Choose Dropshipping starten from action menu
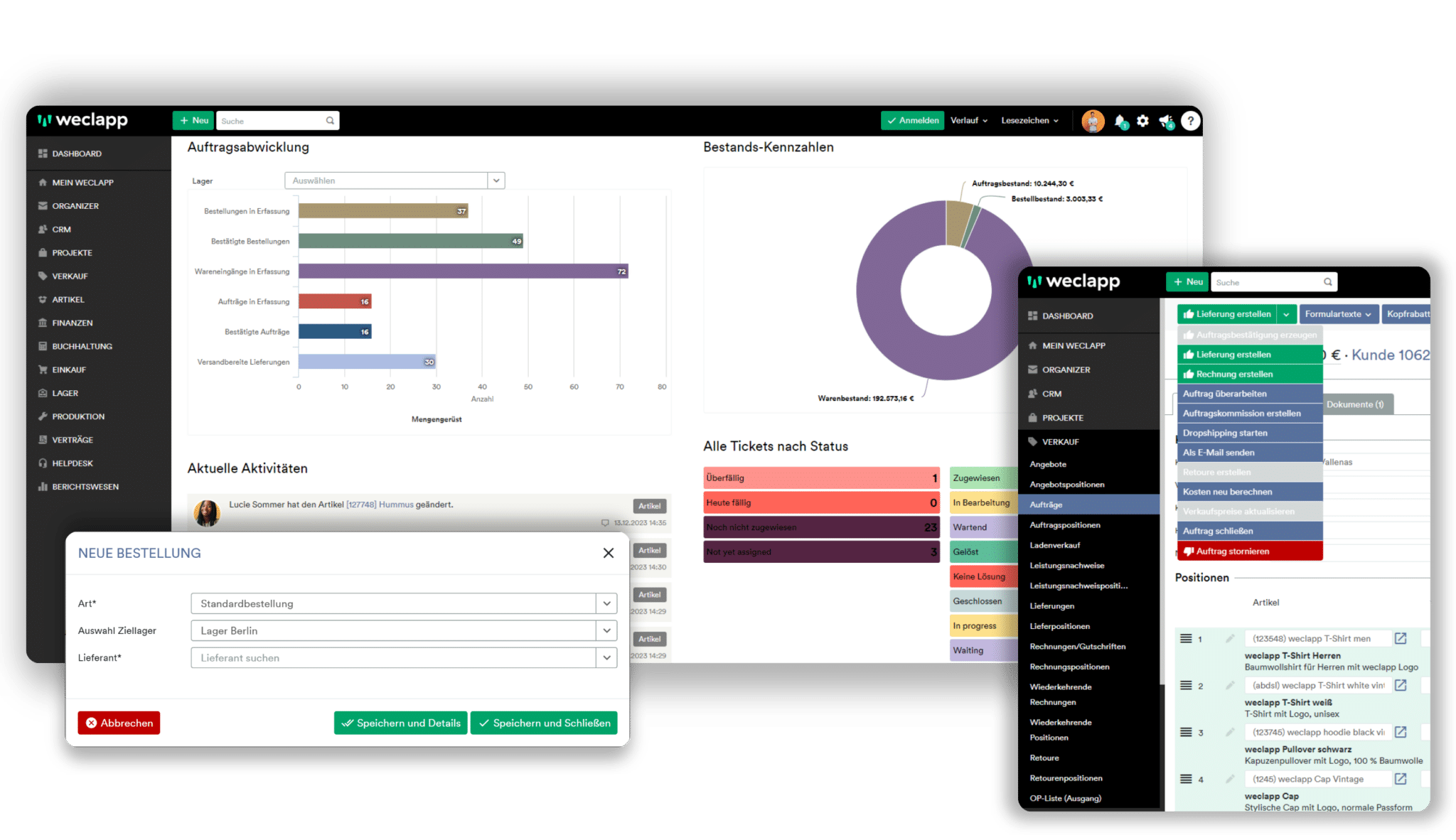This screenshot has height=840, width=1456. click(1250, 433)
